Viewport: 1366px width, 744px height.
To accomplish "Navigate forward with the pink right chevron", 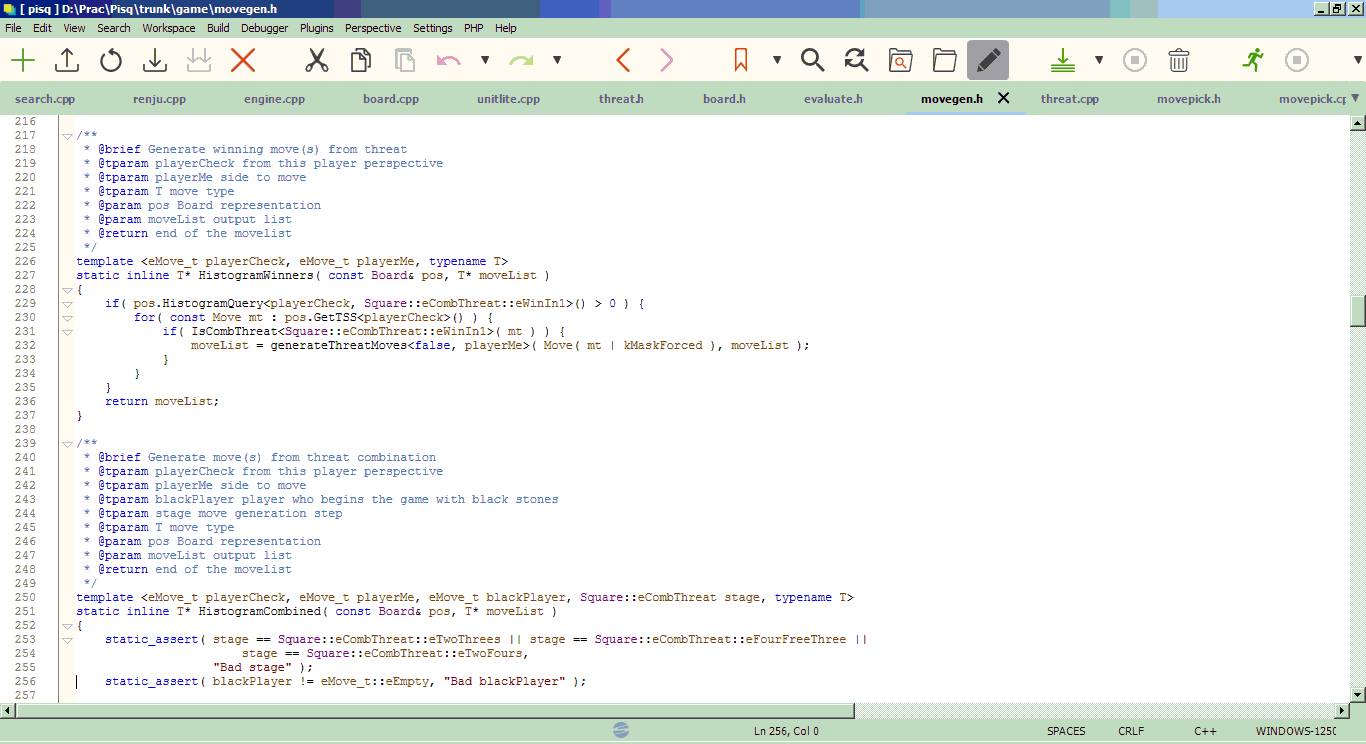I will pyautogui.click(x=667, y=60).
